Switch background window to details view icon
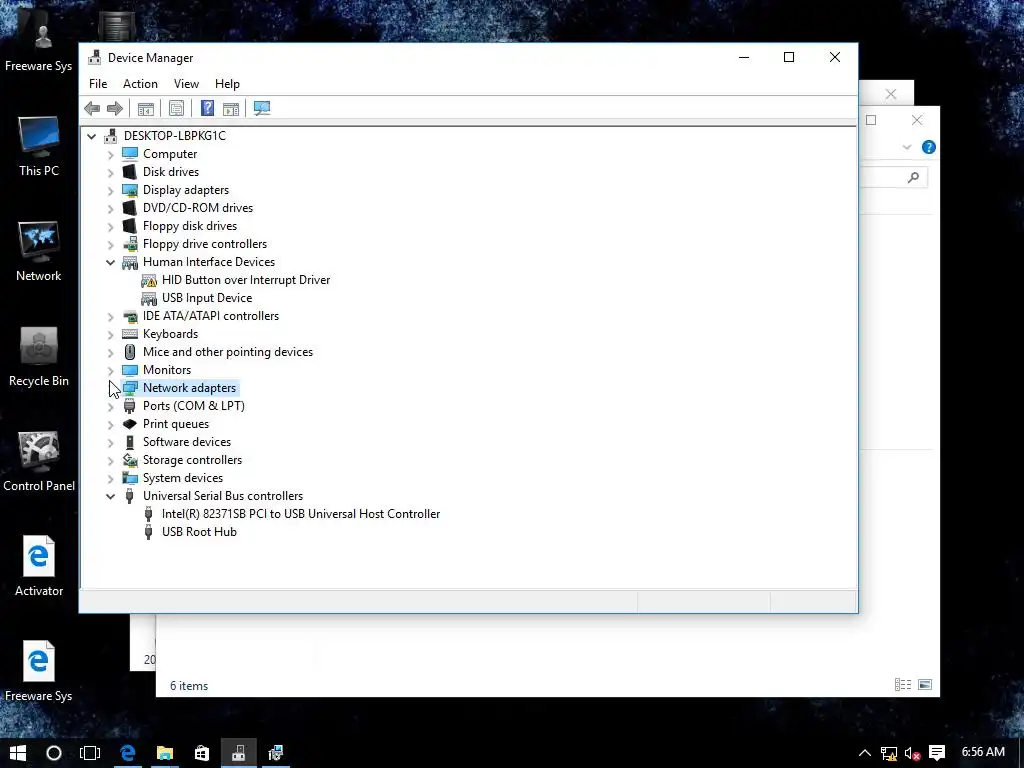The height and width of the screenshot is (768, 1024). [x=903, y=684]
